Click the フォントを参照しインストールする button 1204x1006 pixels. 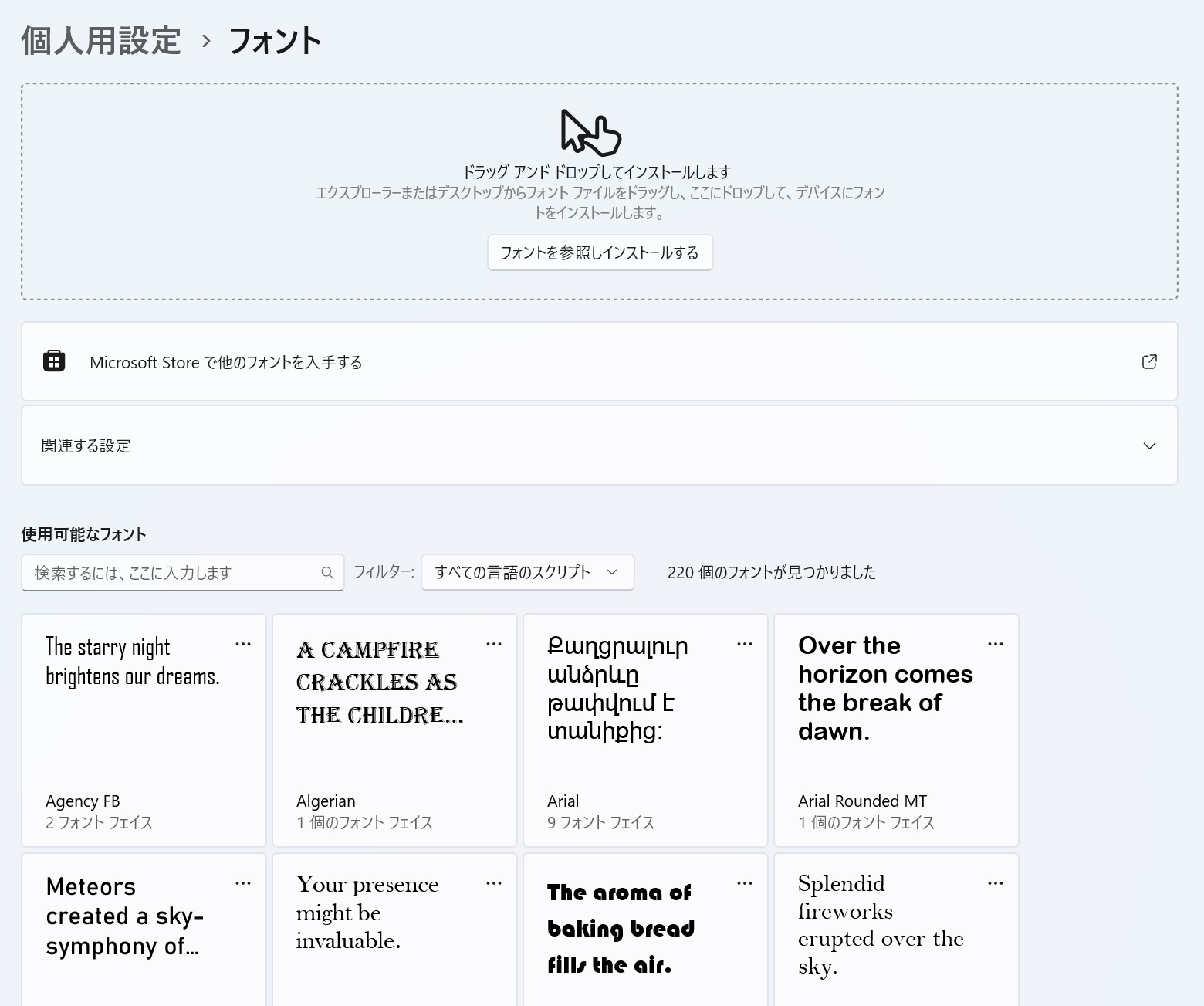600,252
